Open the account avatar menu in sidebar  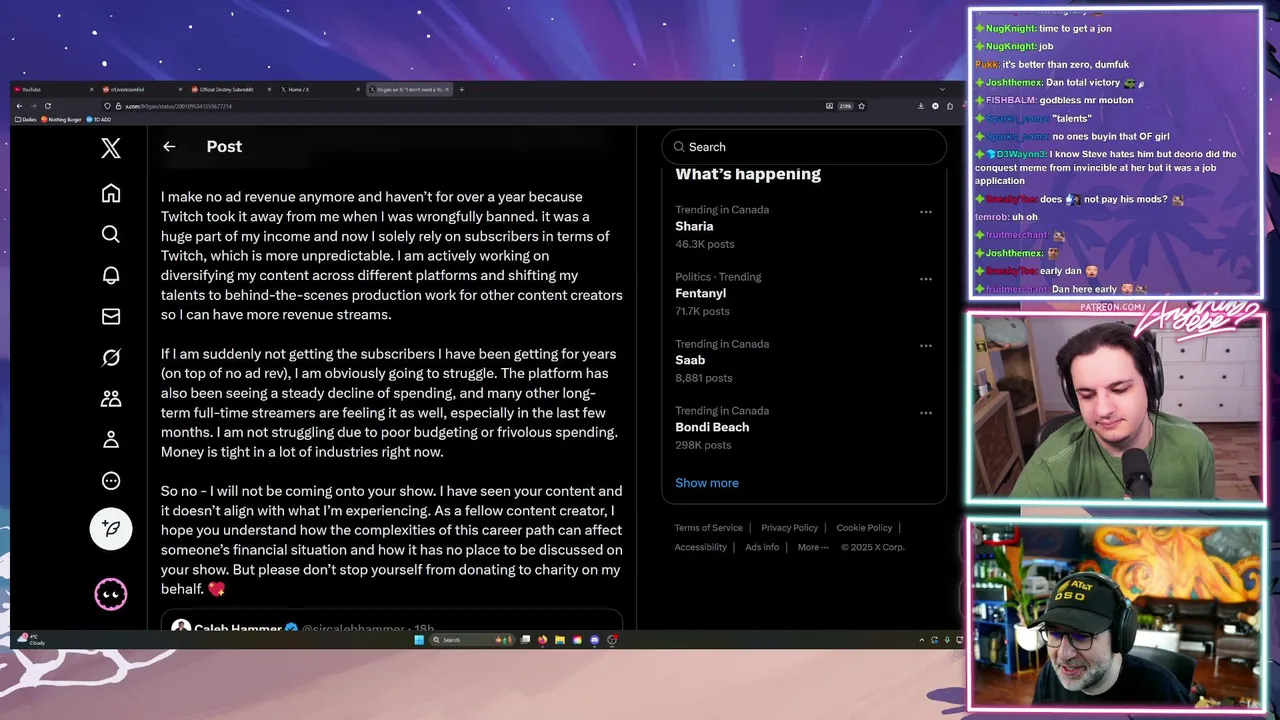(111, 594)
